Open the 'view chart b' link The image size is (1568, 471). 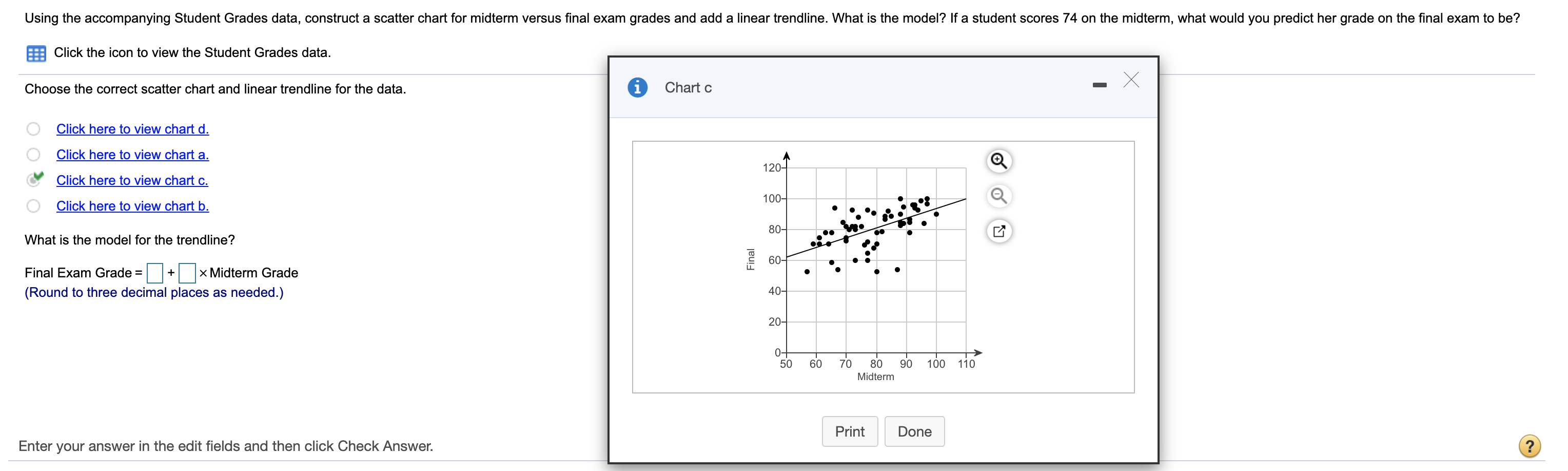(132, 206)
